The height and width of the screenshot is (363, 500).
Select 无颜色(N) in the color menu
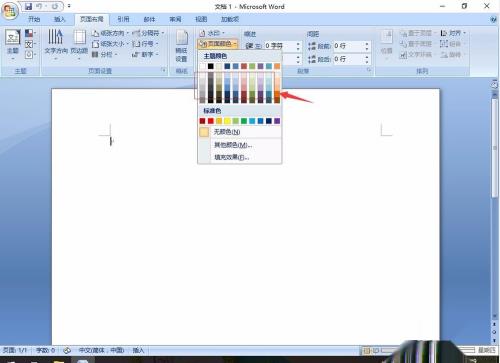[x=240, y=132]
